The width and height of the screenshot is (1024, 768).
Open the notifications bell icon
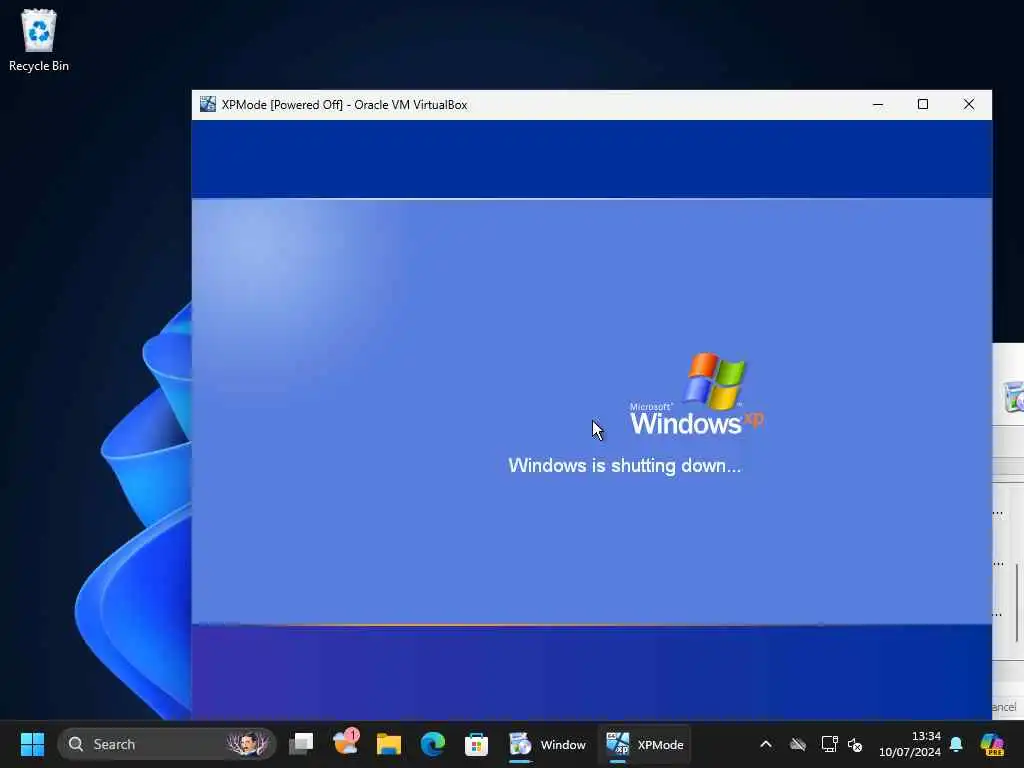tap(956, 744)
